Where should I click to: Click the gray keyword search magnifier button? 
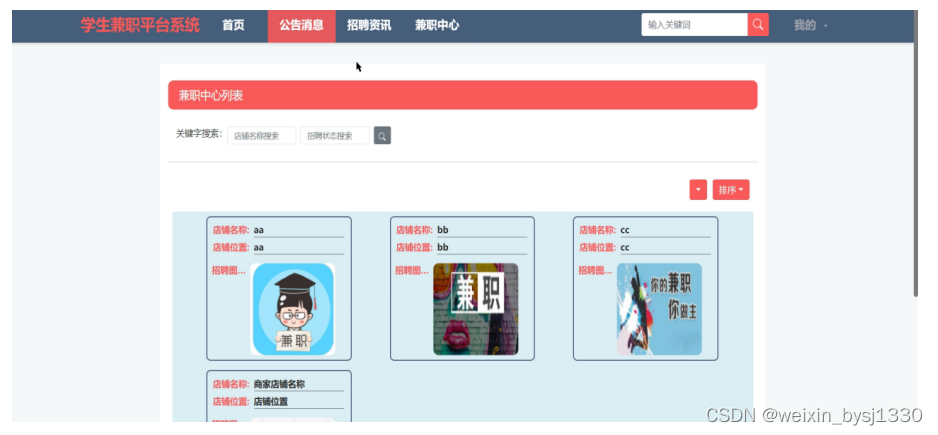coord(382,135)
